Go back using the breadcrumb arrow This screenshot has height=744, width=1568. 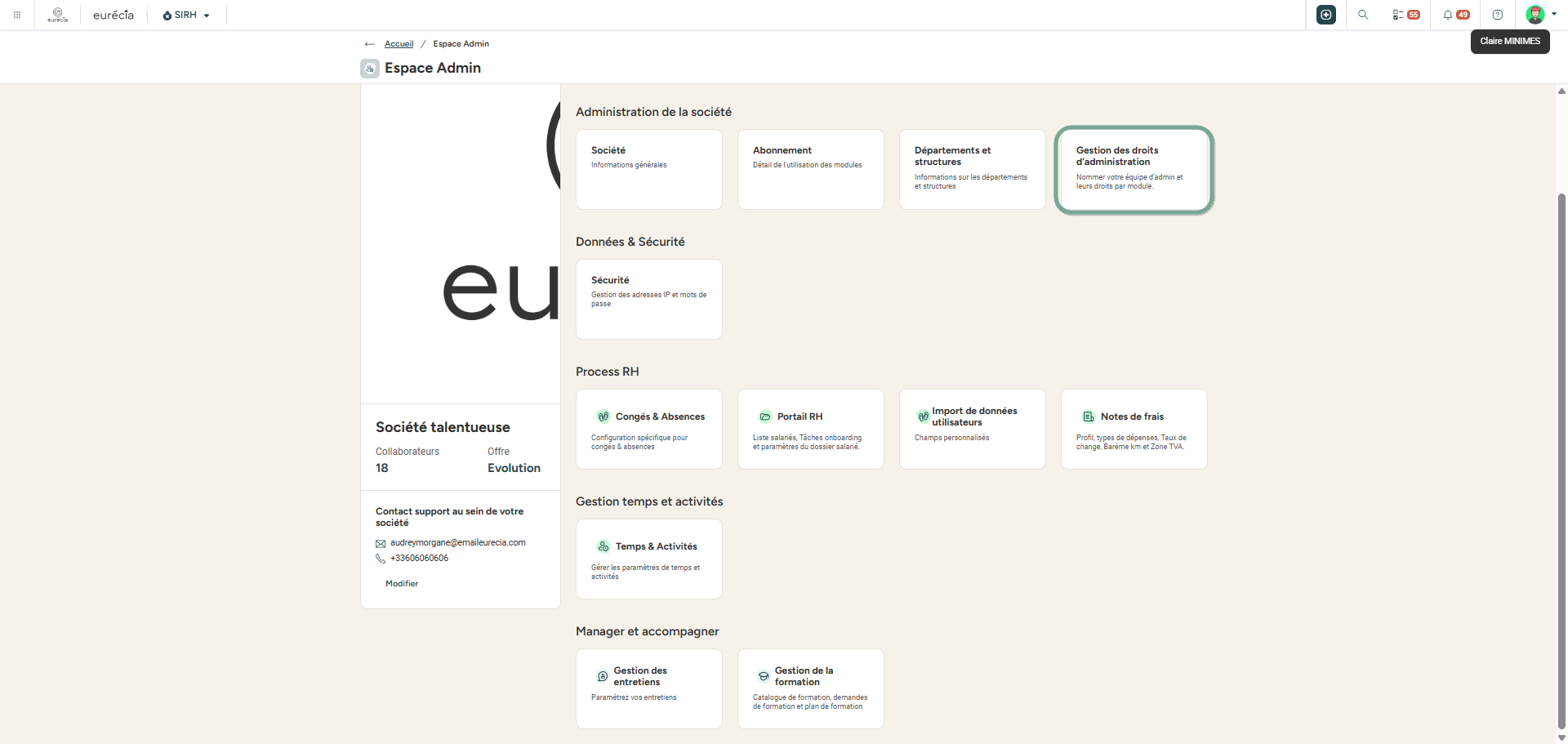coord(370,44)
